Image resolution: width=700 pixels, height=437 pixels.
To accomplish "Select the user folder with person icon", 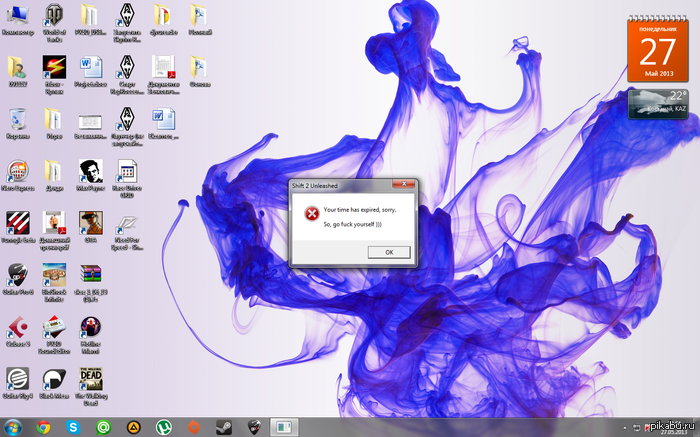I will tap(18, 71).
